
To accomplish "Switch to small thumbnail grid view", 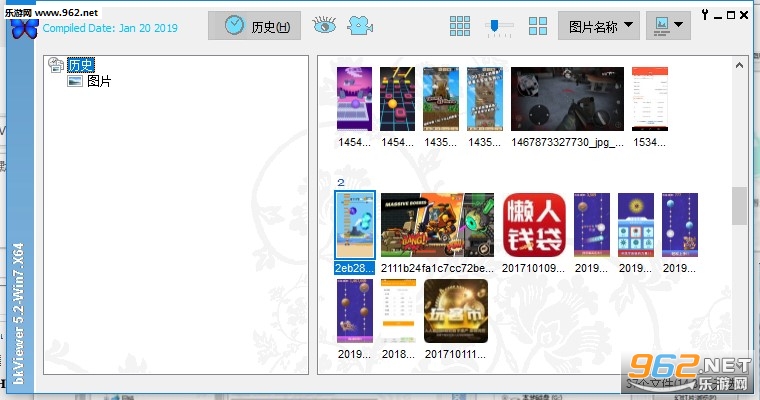I will [459, 26].
